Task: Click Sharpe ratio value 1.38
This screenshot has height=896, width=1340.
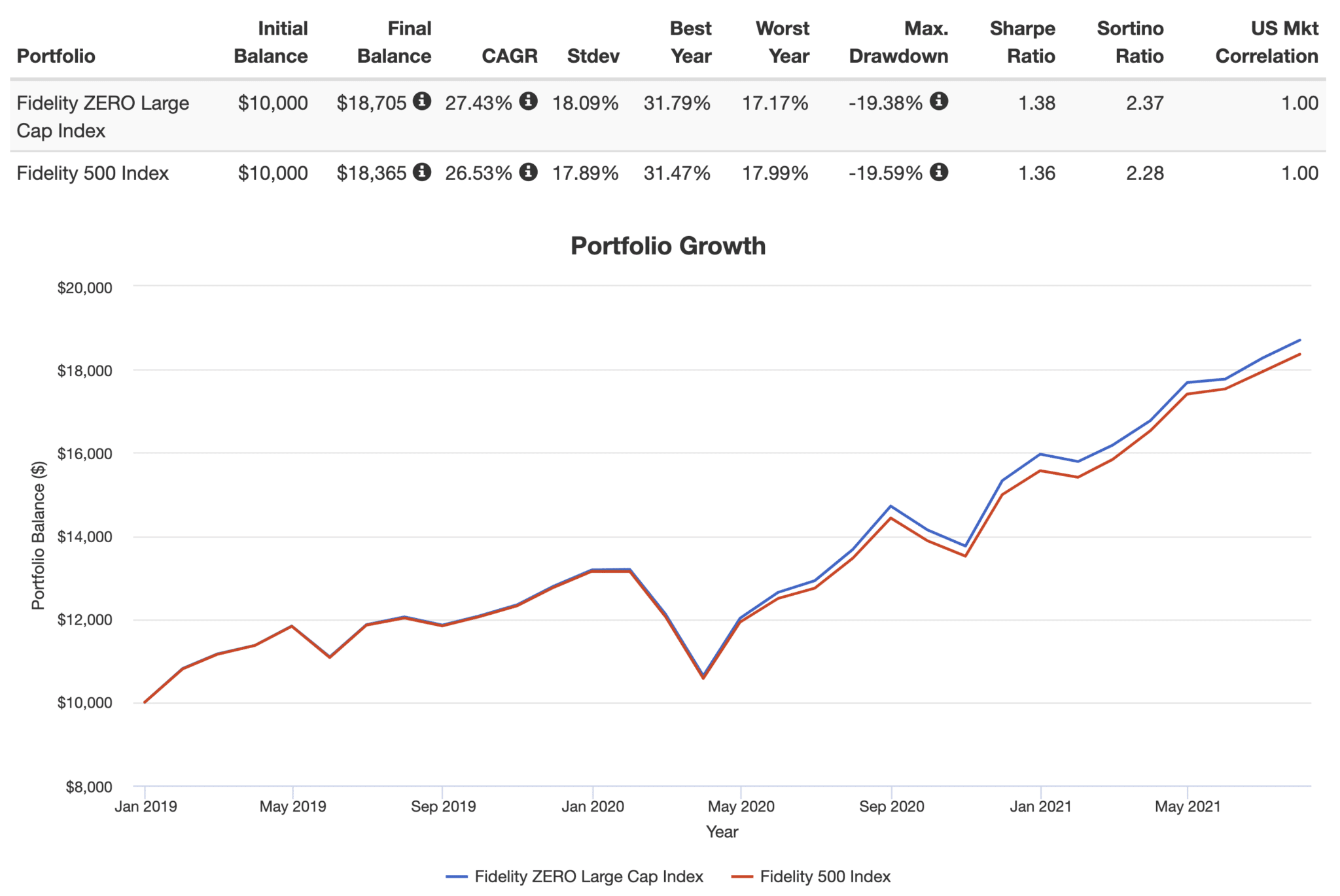Action: (x=1037, y=103)
